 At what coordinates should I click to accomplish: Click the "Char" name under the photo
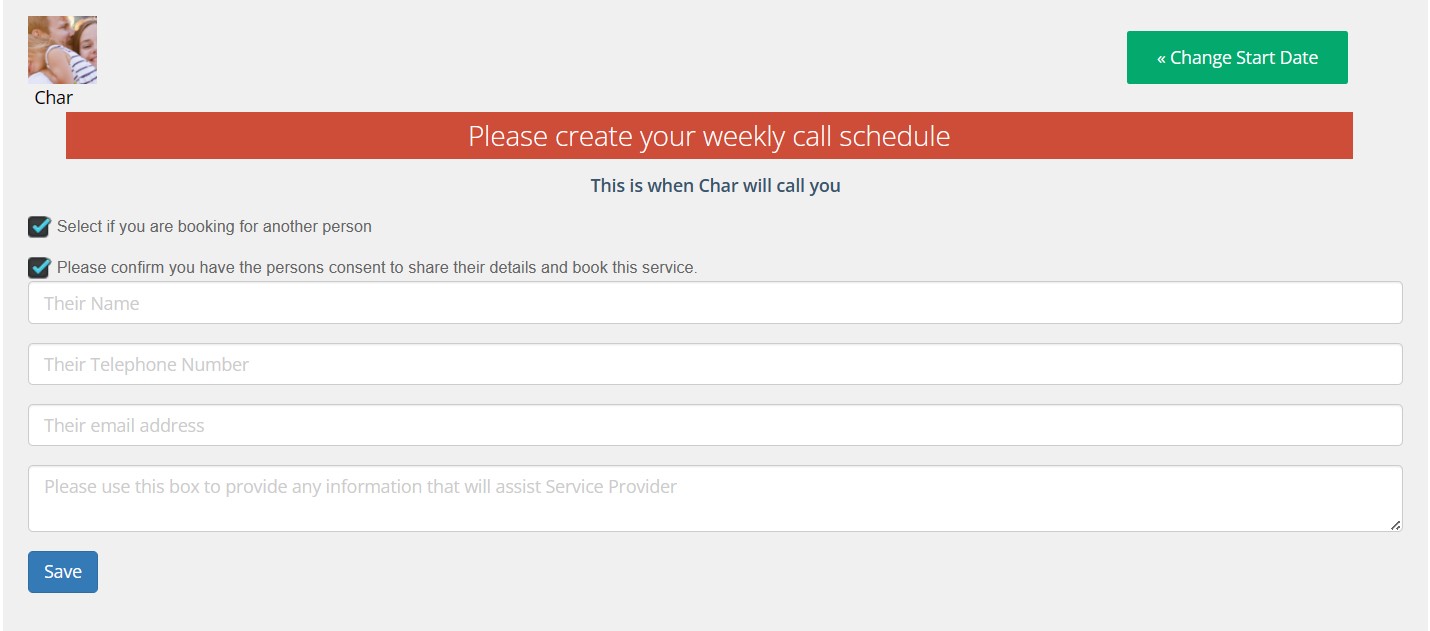point(54,98)
